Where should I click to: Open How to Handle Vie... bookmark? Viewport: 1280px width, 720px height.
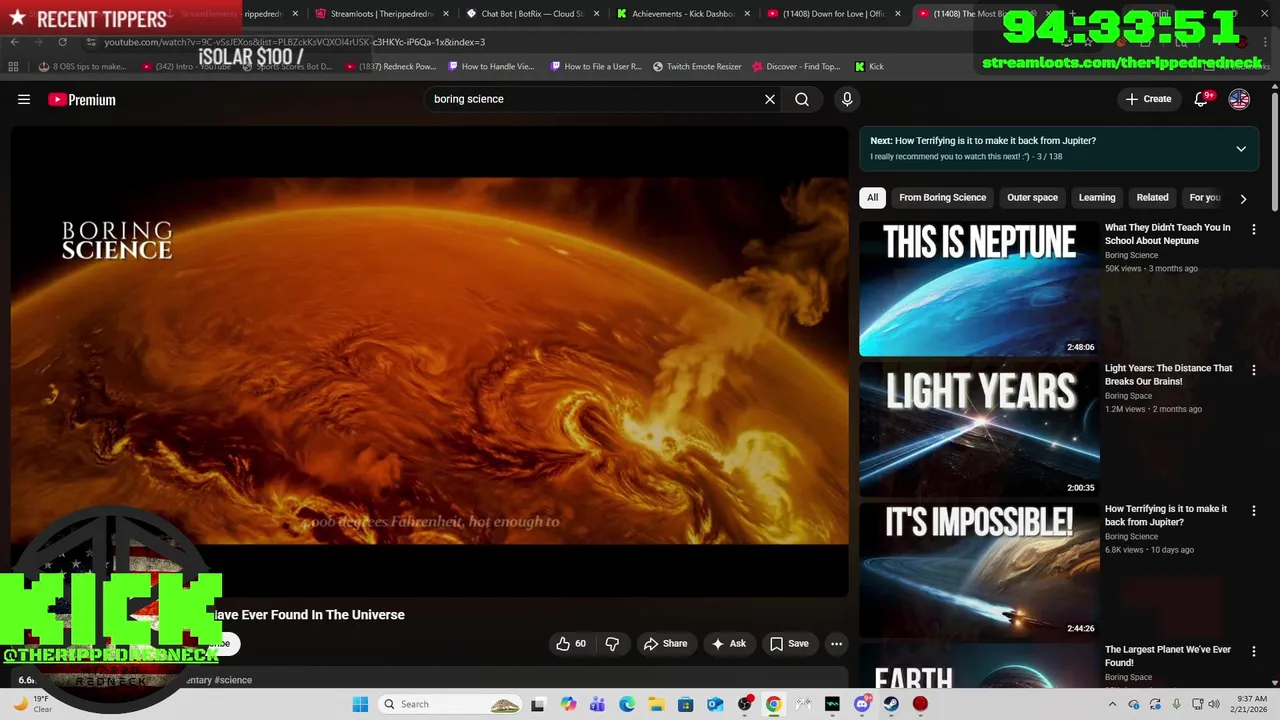(491, 66)
